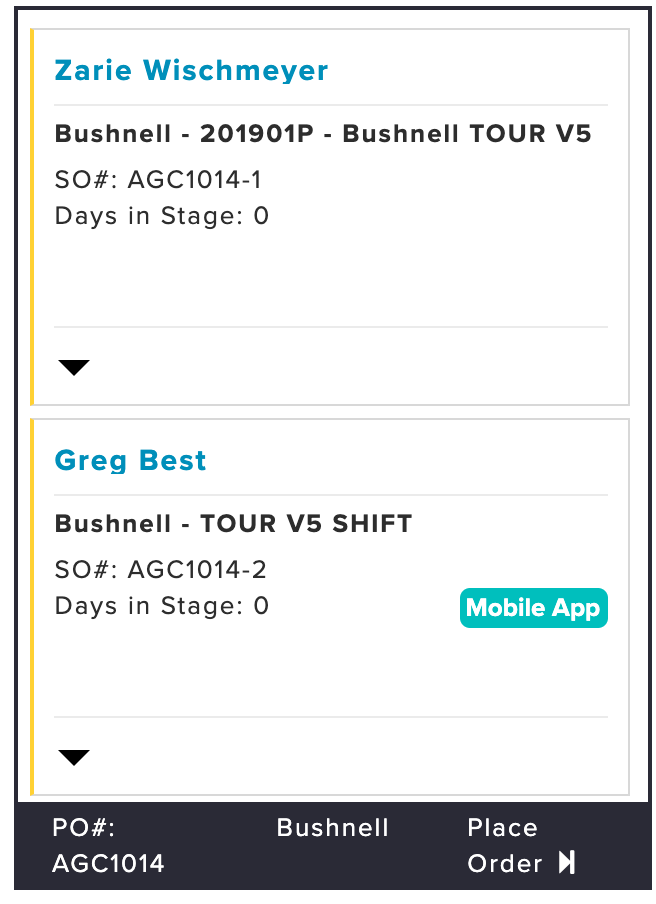Expand the Zarie Wischmeyer order card details

[x=74, y=368]
